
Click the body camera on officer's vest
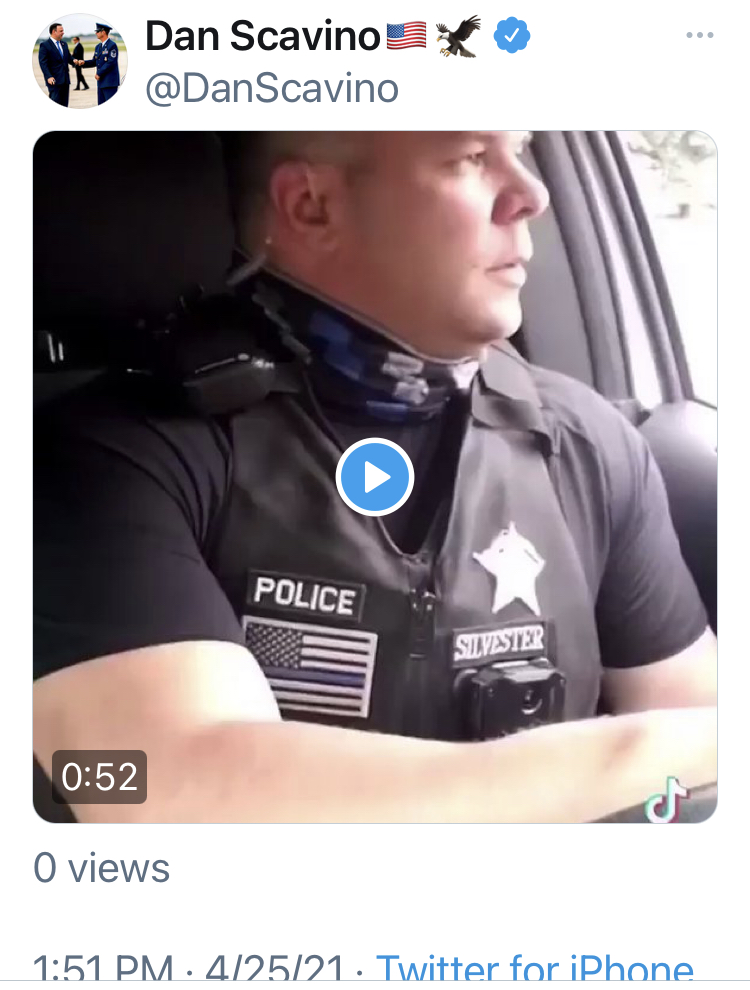click(510, 698)
